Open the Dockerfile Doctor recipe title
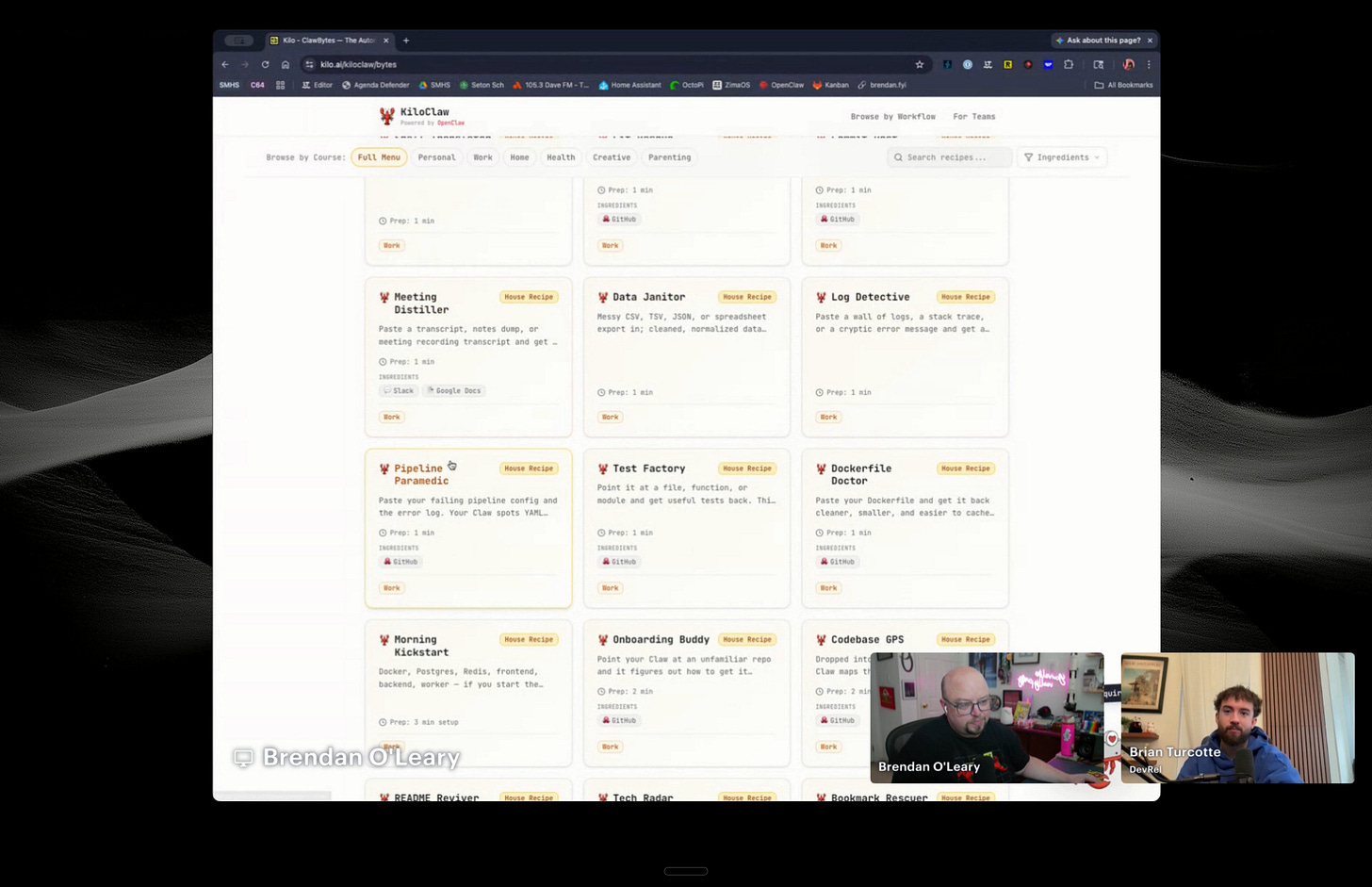Viewport: 1372px width, 887px height. click(x=860, y=474)
